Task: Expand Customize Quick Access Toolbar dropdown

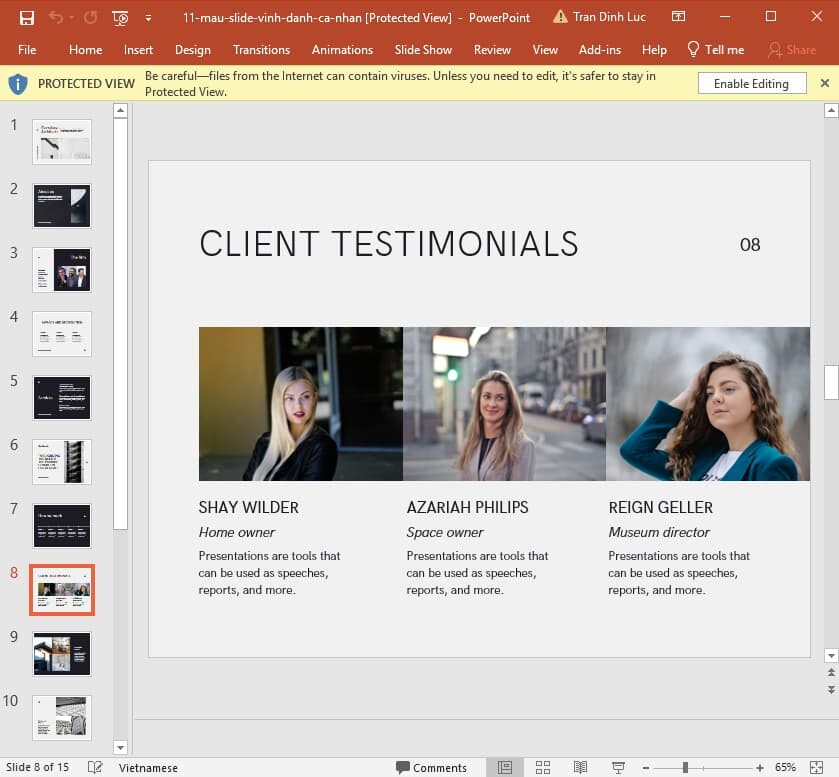Action: point(148,18)
